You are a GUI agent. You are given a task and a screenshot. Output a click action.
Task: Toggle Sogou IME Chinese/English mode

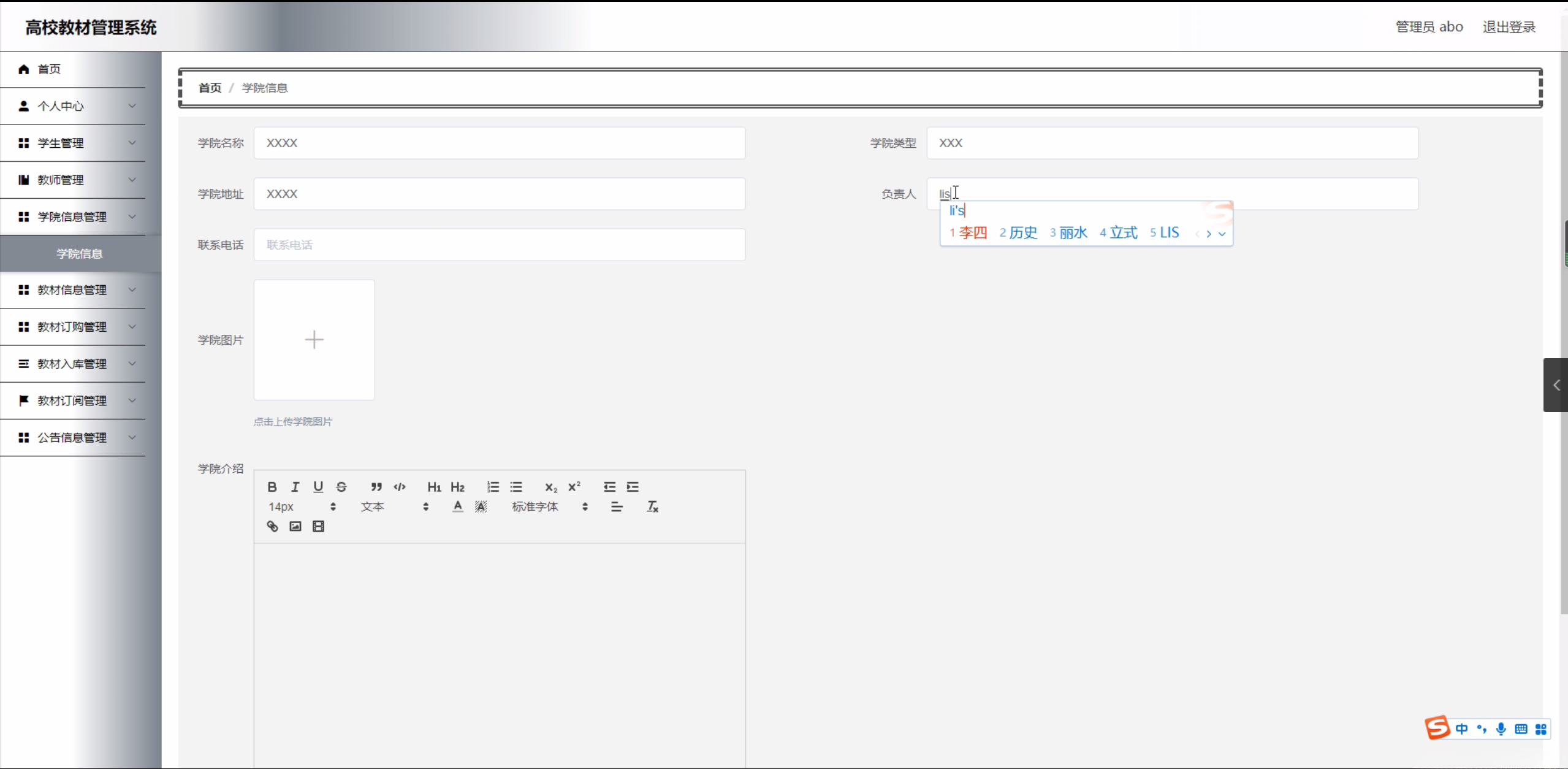pos(1461,729)
